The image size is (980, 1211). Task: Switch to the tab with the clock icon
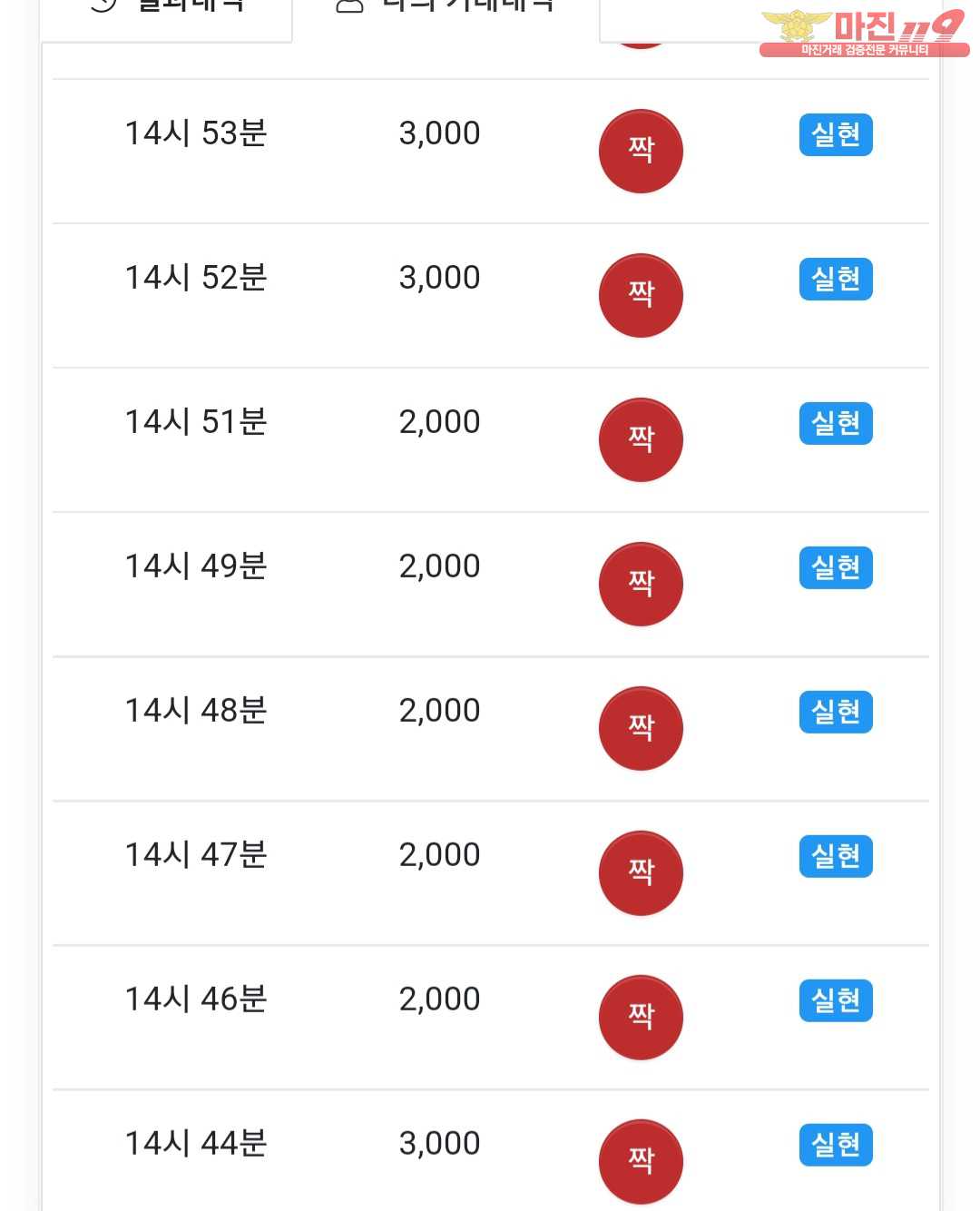(x=167, y=9)
